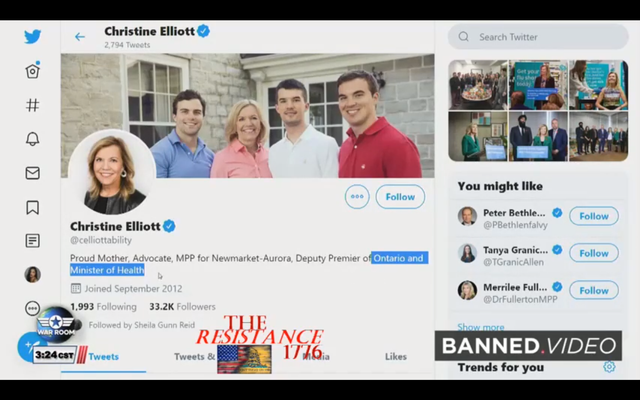Open the Notifications bell icon
The width and height of the screenshot is (640, 400).
click(32, 139)
